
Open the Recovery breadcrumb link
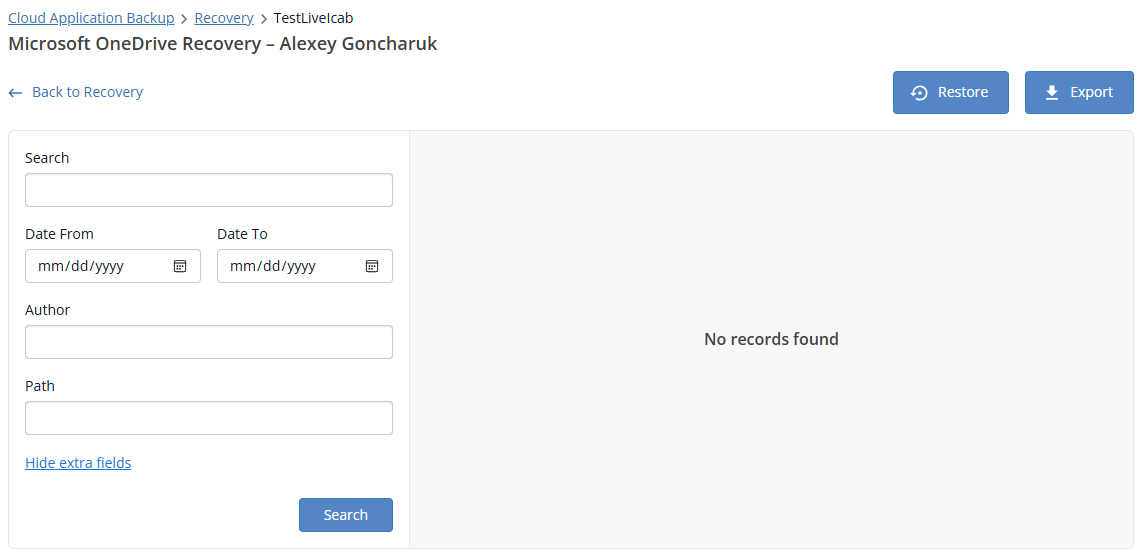224,18
